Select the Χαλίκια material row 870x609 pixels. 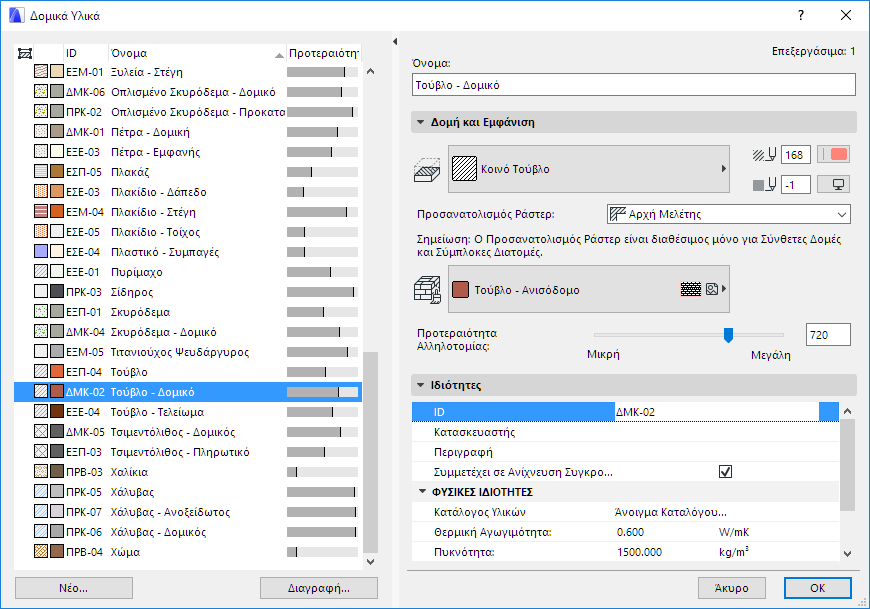188,472
